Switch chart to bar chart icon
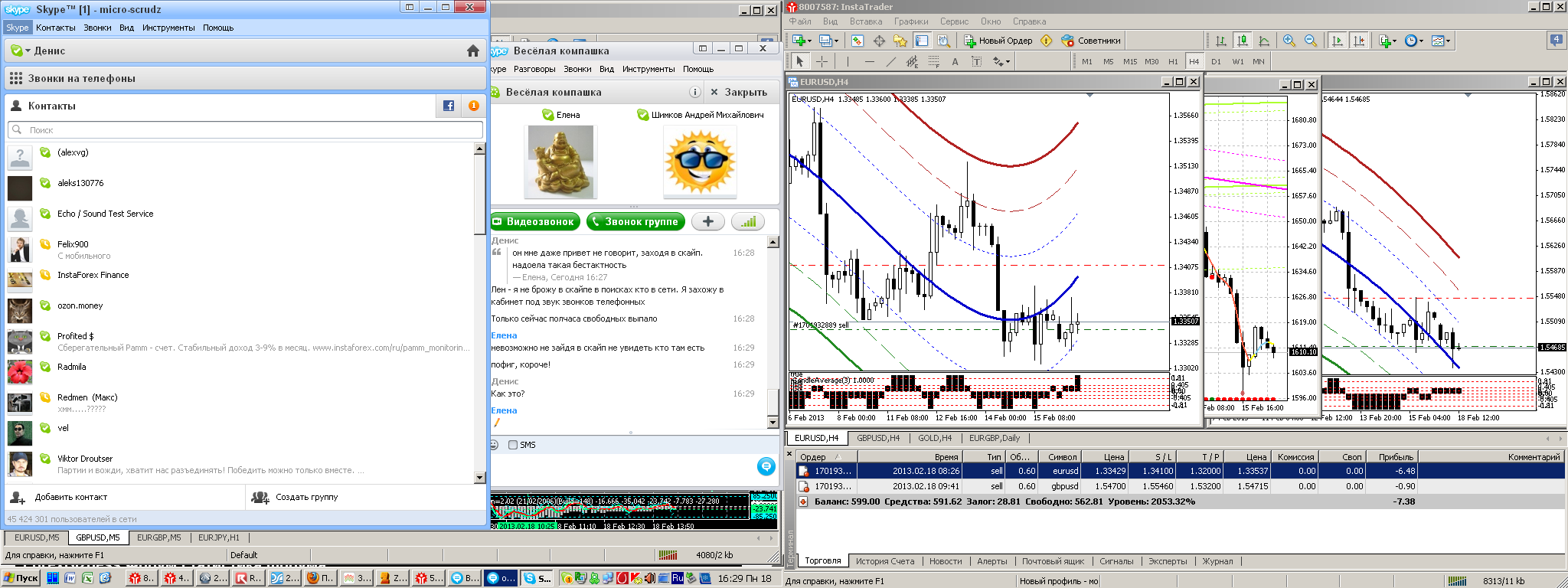1568x588 pixels. (x=1221, y=41)
